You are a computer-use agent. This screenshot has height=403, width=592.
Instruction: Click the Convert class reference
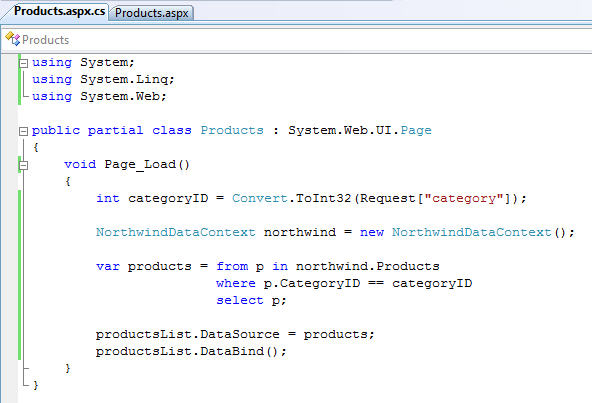click(x=259, y=198)
